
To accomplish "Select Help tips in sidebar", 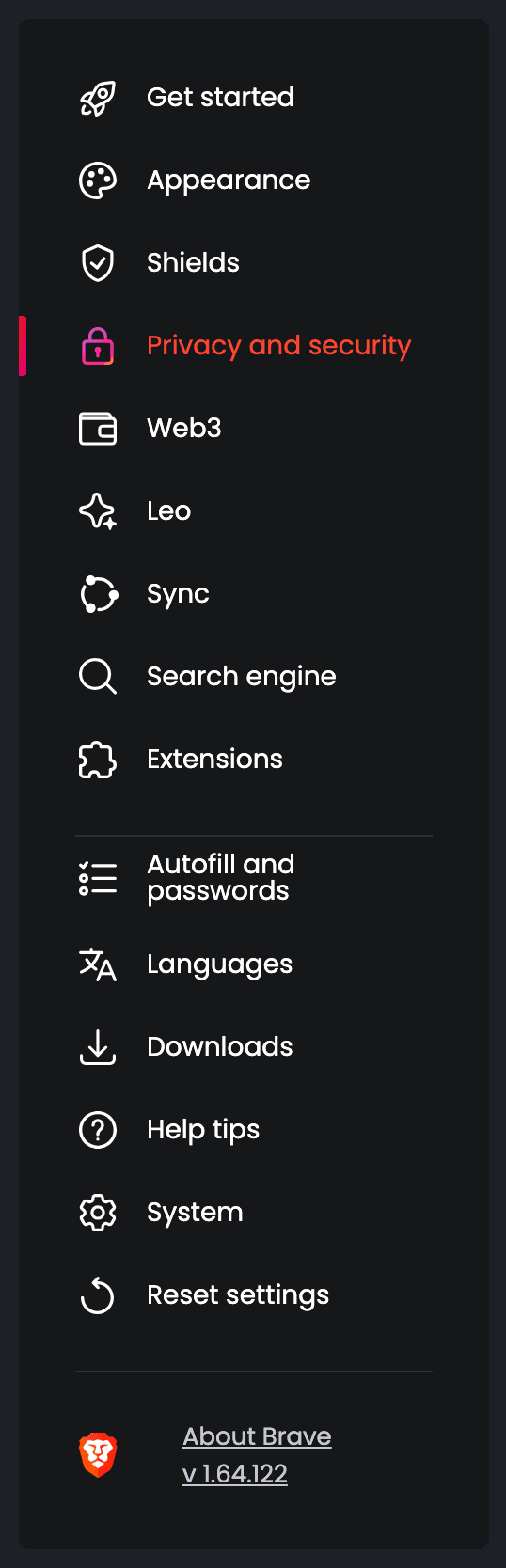I will (x=254, y=1130).
